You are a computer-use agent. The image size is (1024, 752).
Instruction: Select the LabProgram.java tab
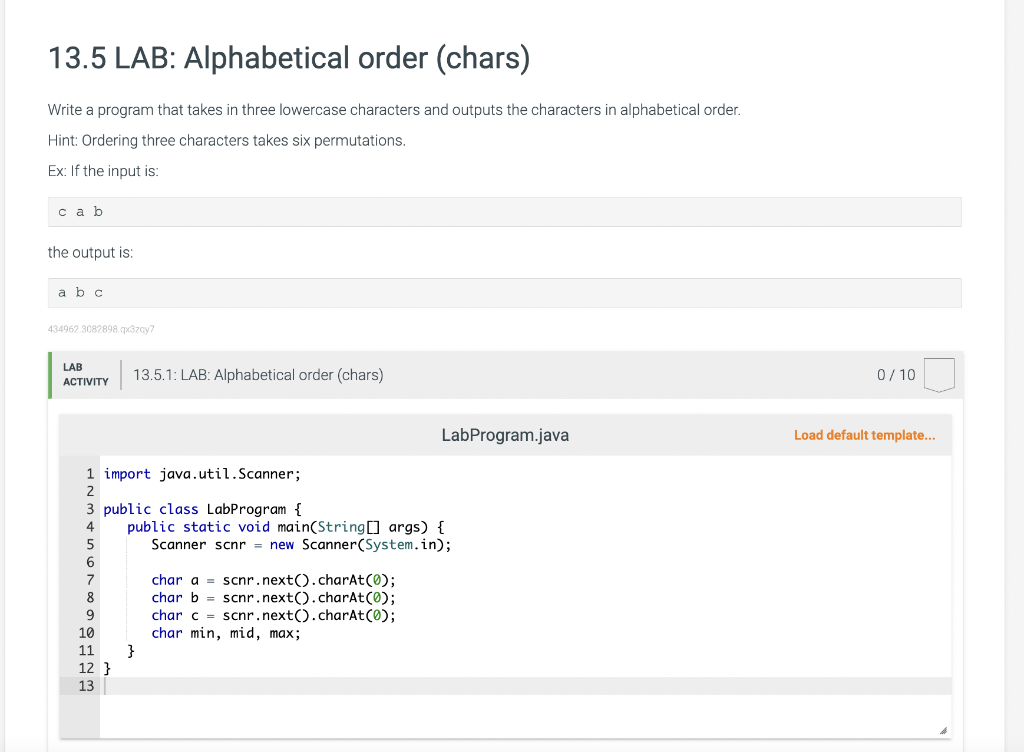(x=505, y=434)
